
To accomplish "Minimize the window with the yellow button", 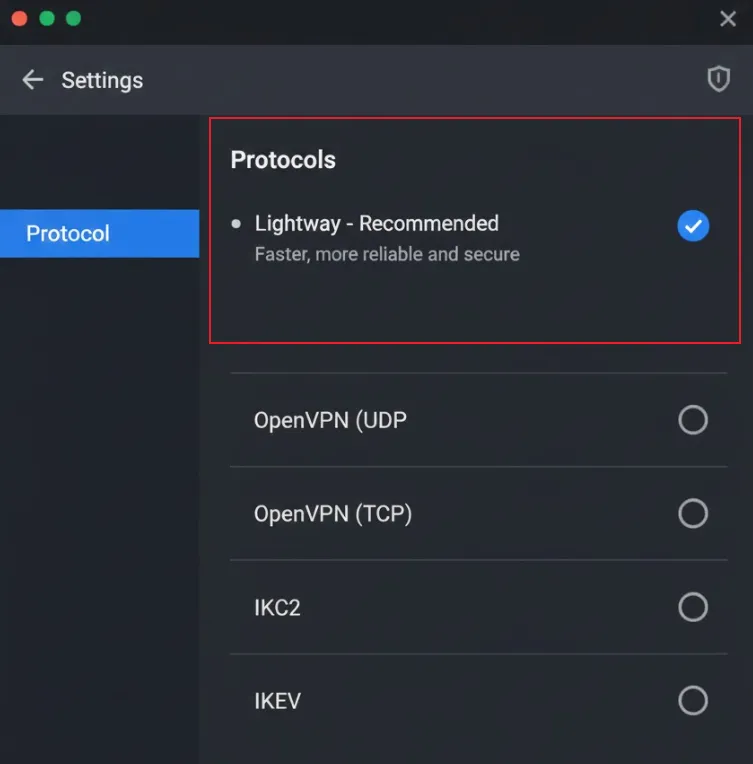I will point(46,19).
